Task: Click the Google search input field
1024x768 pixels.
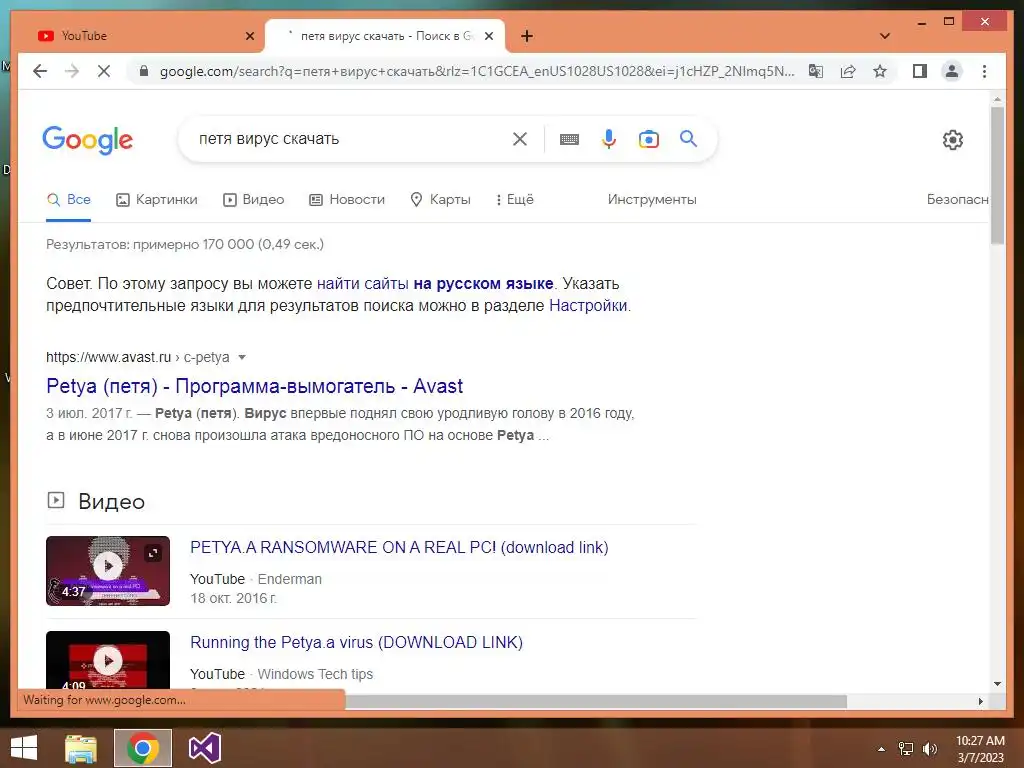Action: click(x=349, y=139)
